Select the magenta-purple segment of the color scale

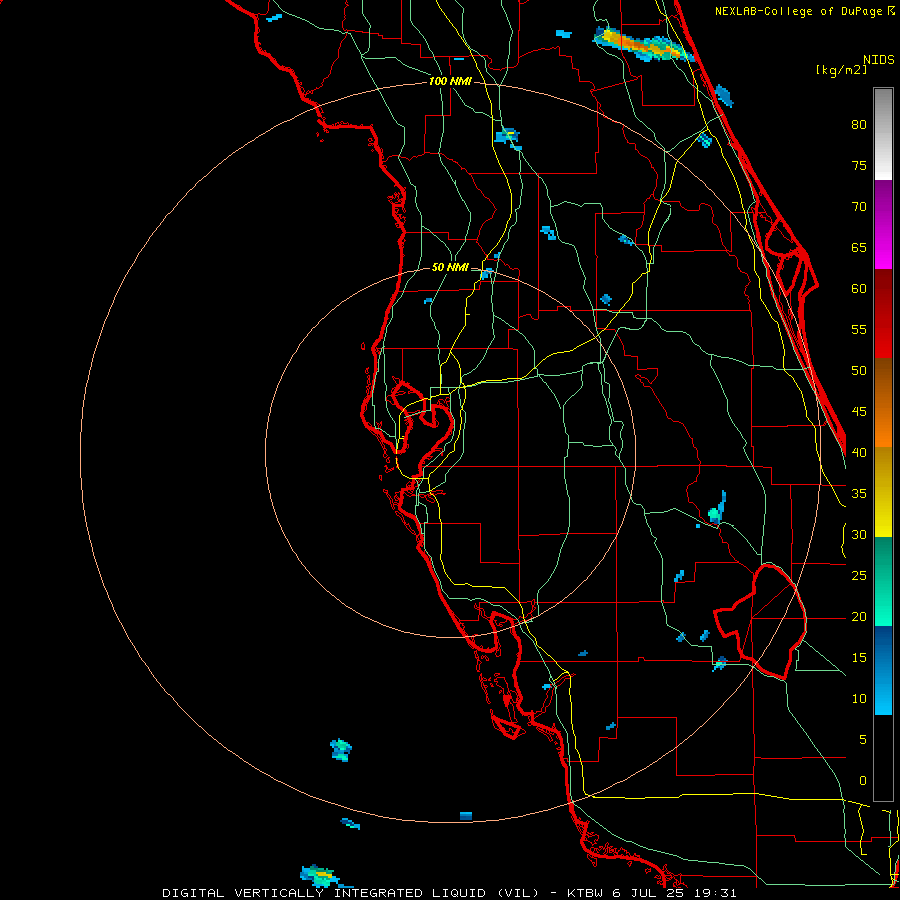coord(883,224)
